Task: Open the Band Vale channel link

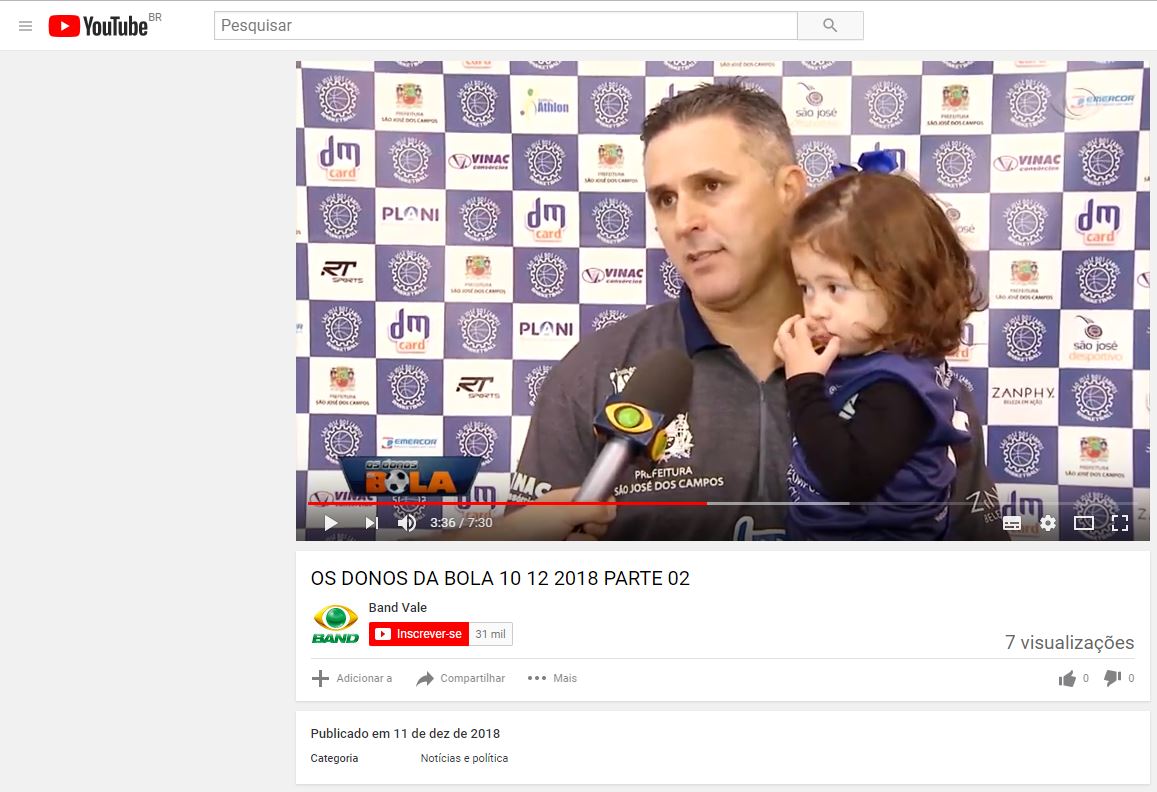Action: tap(397, 608)
